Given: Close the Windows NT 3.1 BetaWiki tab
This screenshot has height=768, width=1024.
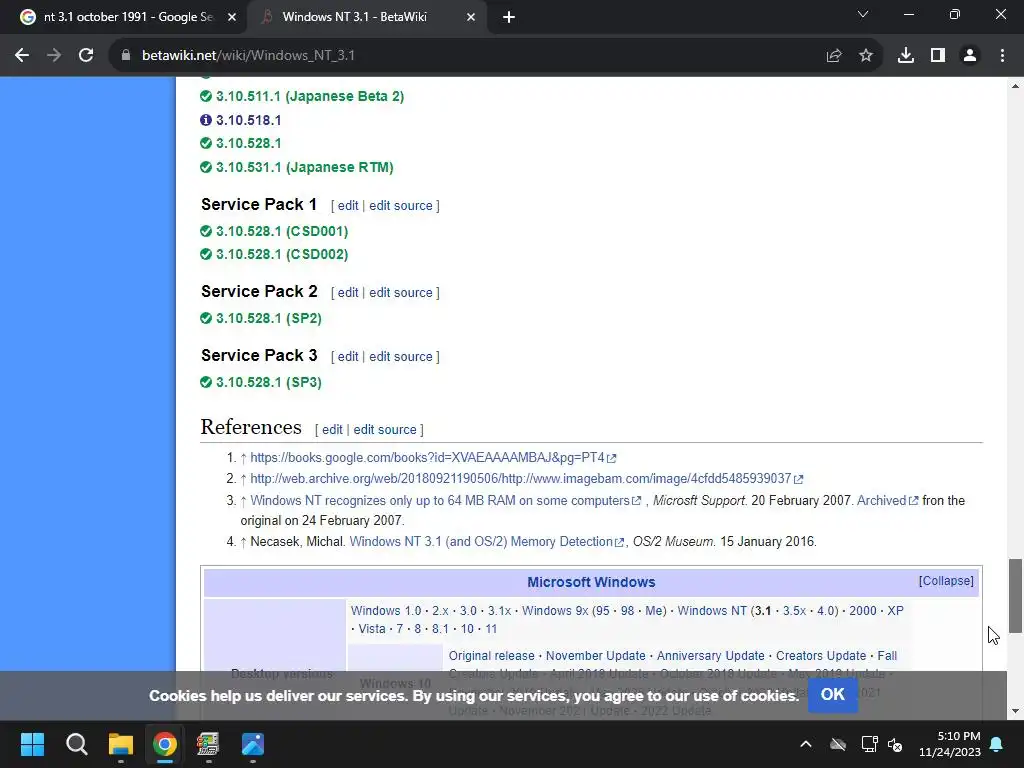Looking at the screenshot, I should click(x=471, y=17).
